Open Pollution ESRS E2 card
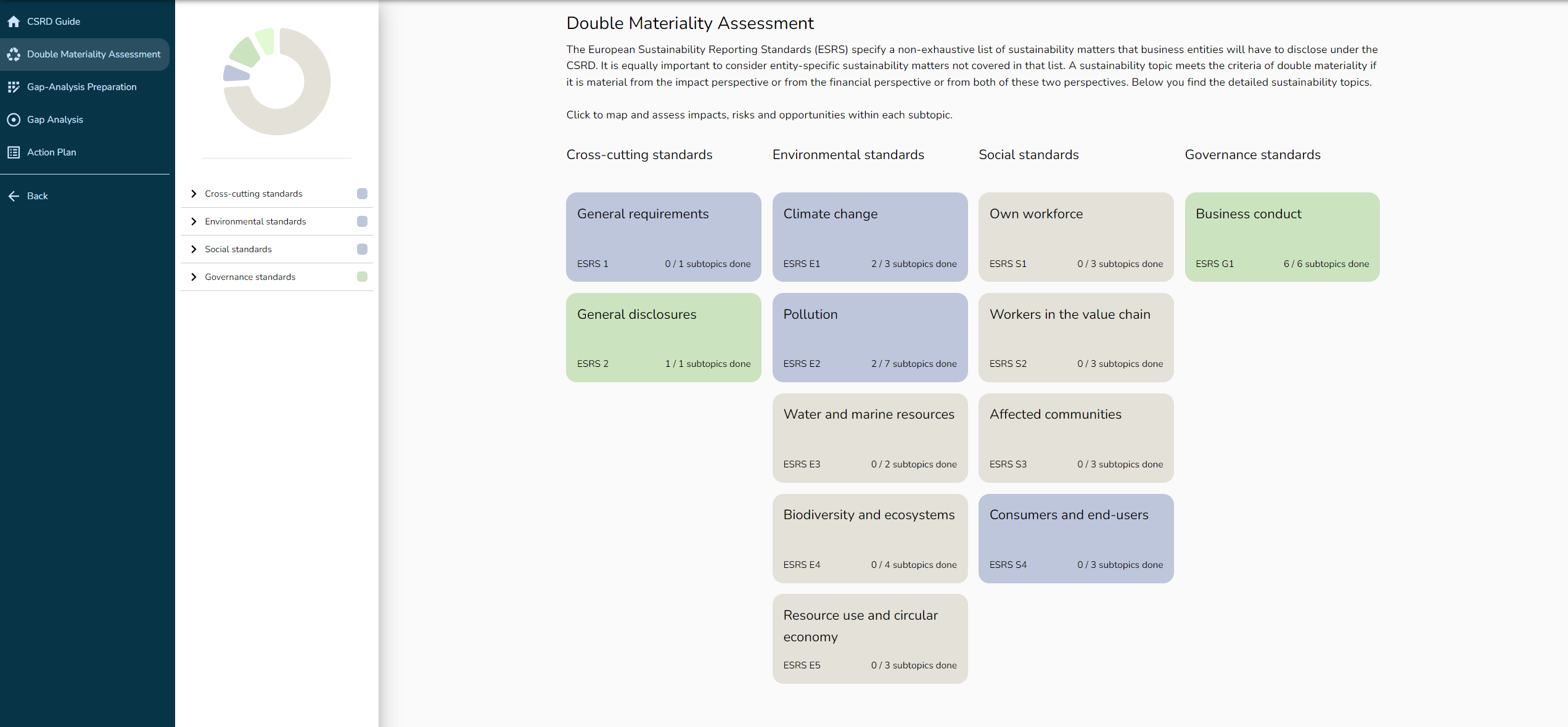 point(870,337)
